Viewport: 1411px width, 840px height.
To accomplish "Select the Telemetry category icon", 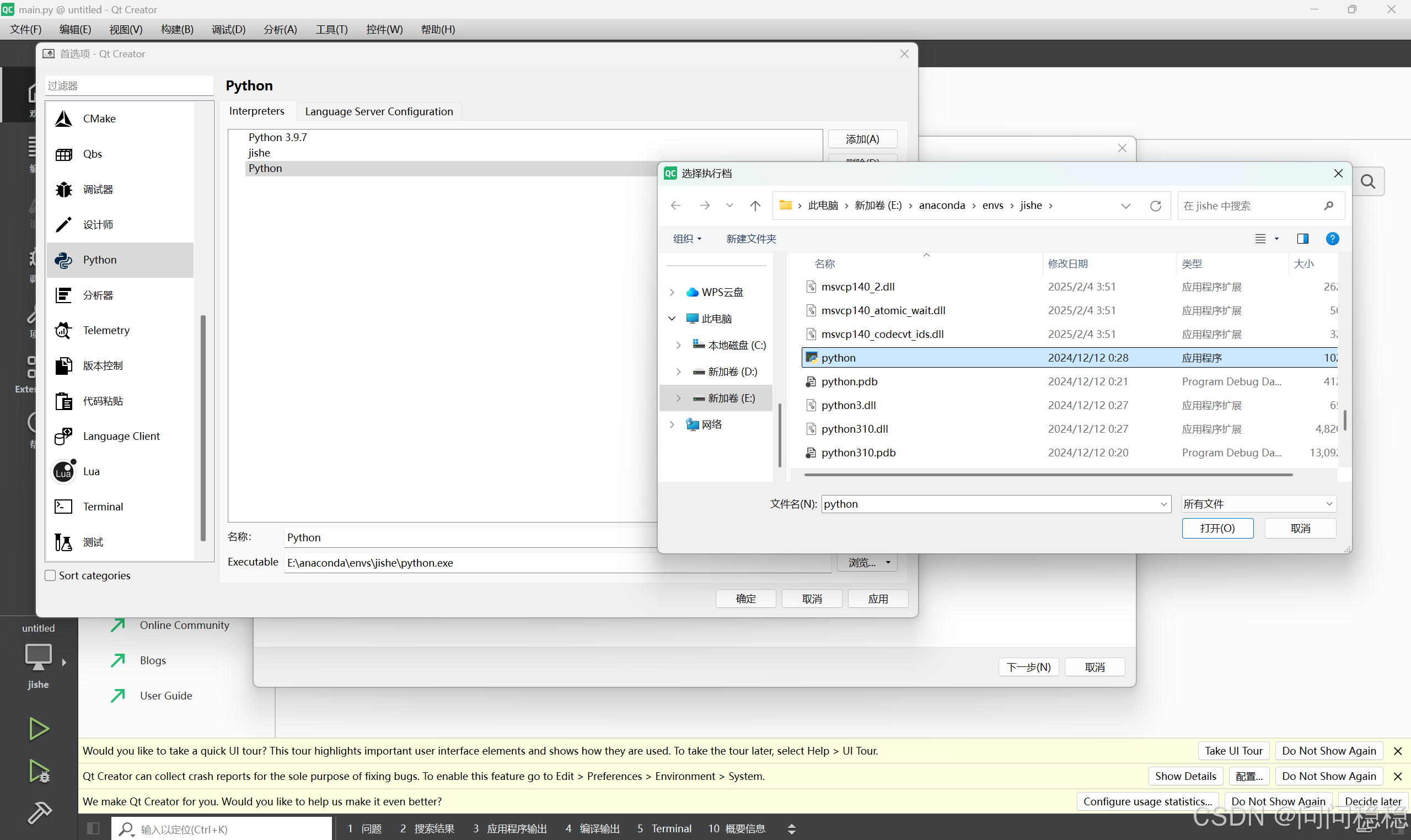I will pos(63,331).
